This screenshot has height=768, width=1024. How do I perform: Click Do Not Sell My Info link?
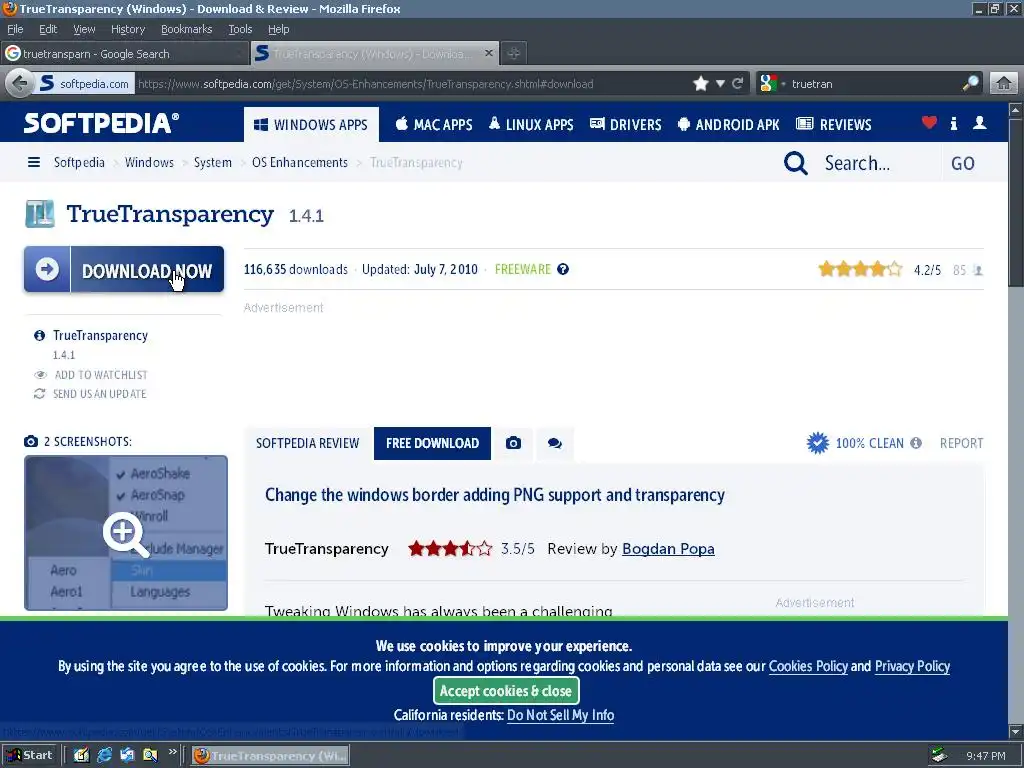560,715
